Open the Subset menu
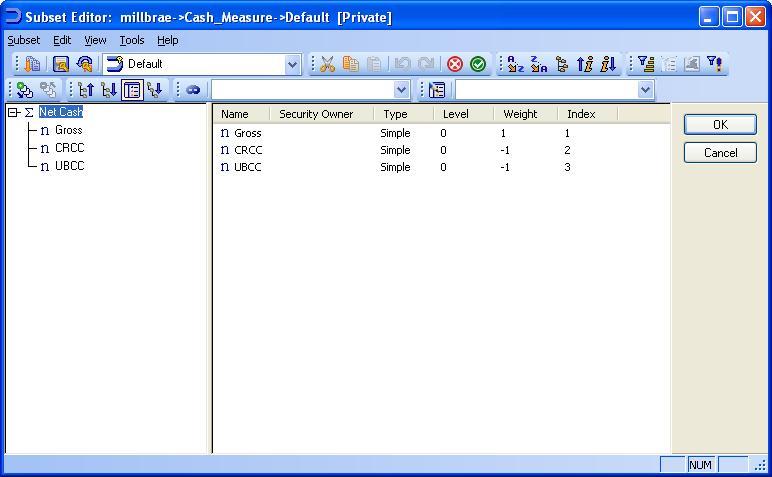This screenshot has width=772, height=477. pyautogui.click(x=24, y=40)
